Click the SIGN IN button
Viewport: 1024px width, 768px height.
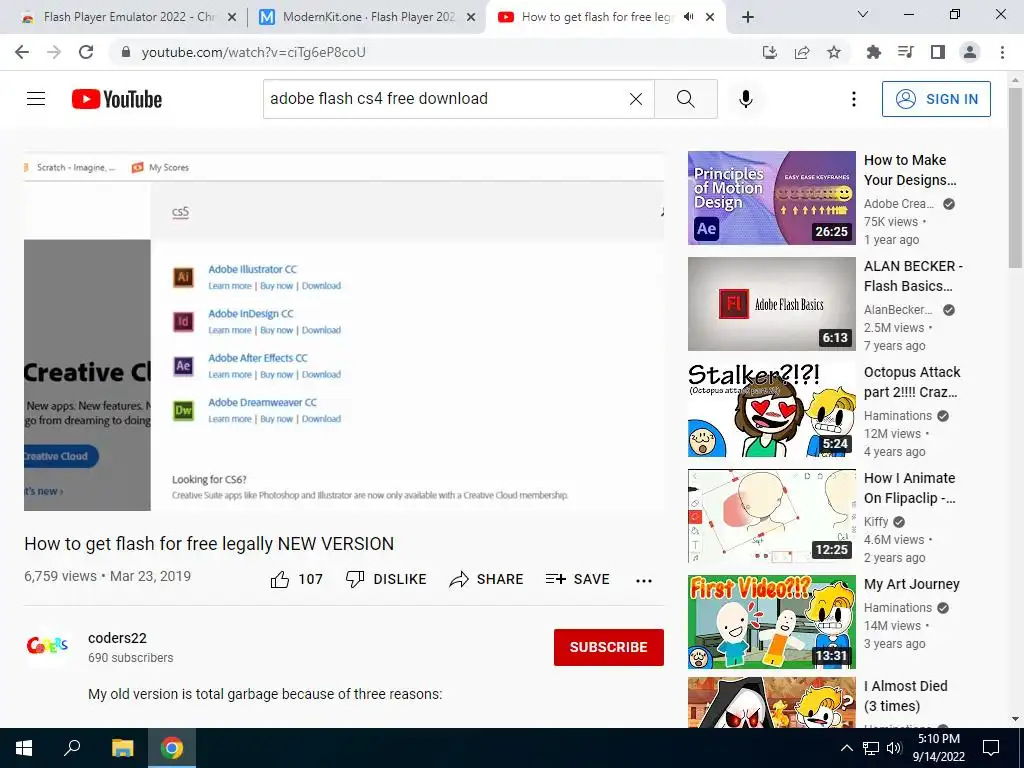click(x=936, y=99)
